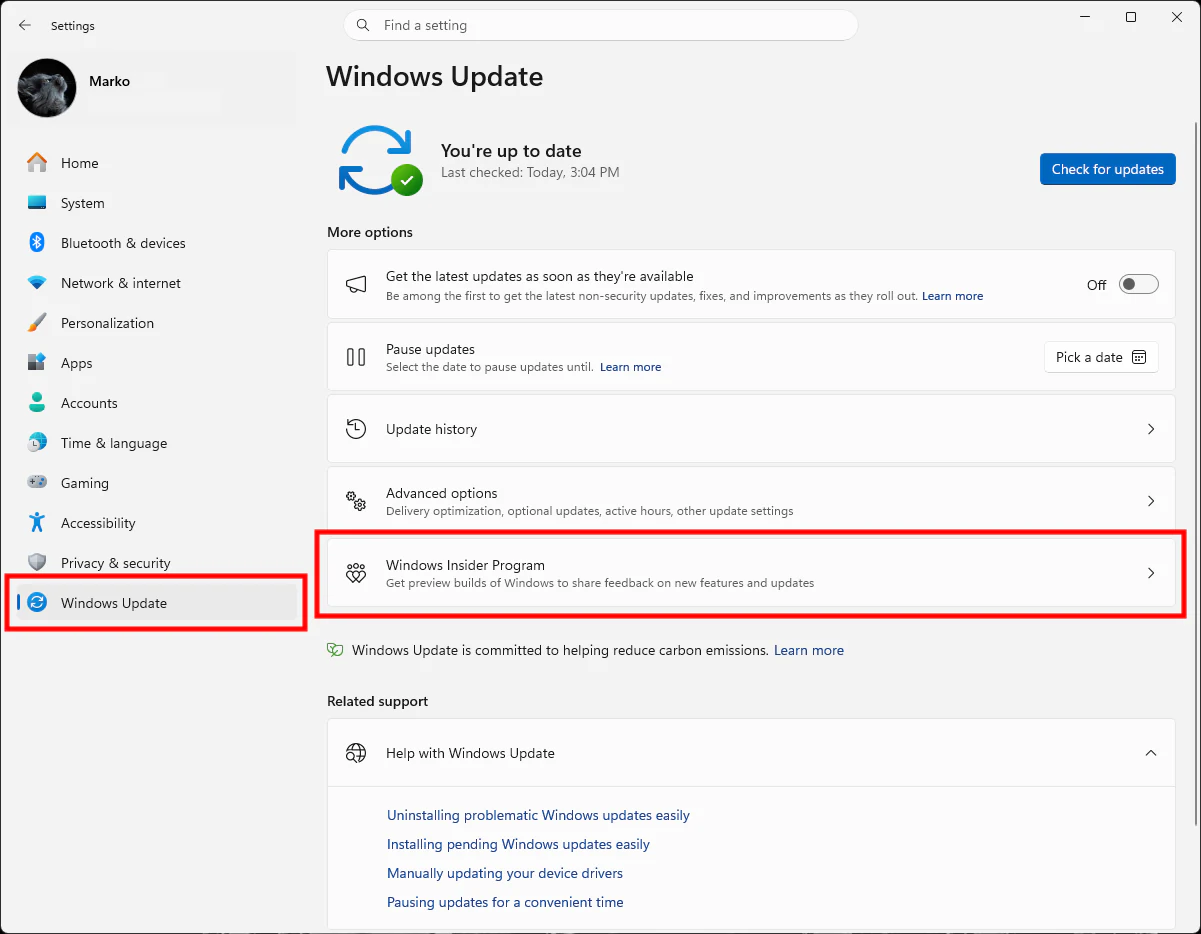1201x934 pixels.
Task: Click the Find a setting search box
Action: click(x=601, y=25)
